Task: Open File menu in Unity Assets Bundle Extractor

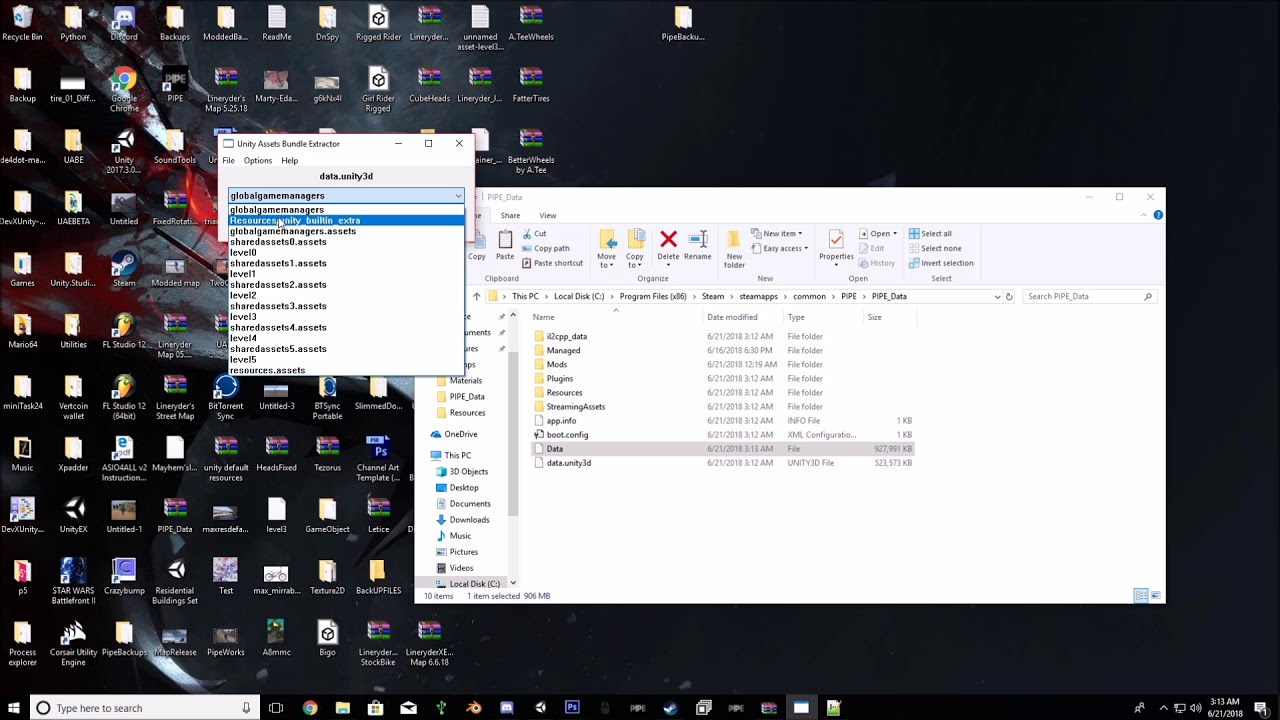Action: [x=228, y=160]
